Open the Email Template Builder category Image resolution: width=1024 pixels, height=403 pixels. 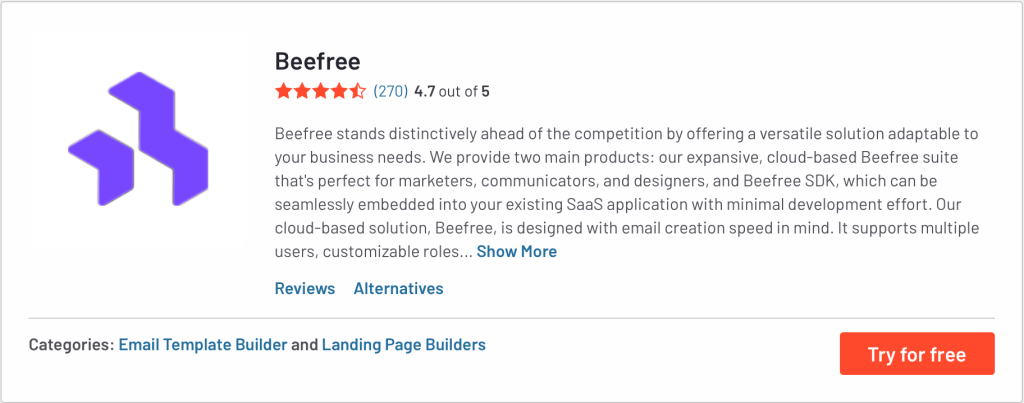(x=202, y=344)
